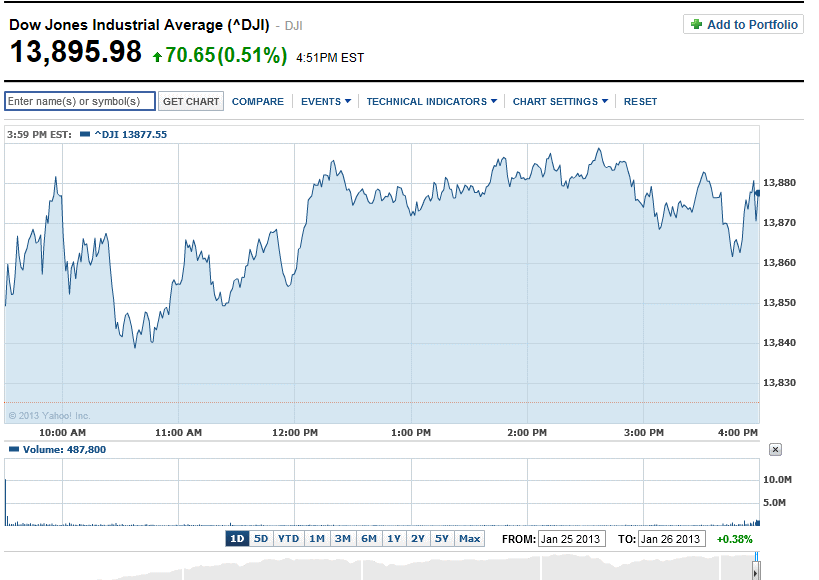This screenshot has height=580, width=819.
Task: Click the Volume legend marker
Action: [x=11, y=450]
